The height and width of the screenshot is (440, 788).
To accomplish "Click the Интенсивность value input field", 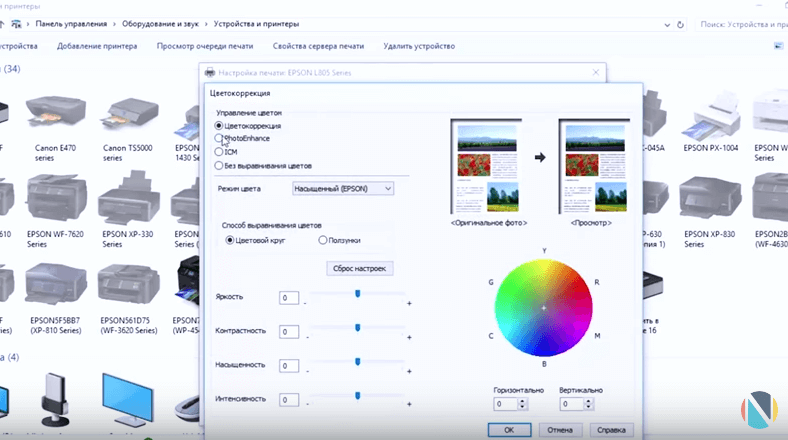I will pyautogui.click(x=289, y=400).
